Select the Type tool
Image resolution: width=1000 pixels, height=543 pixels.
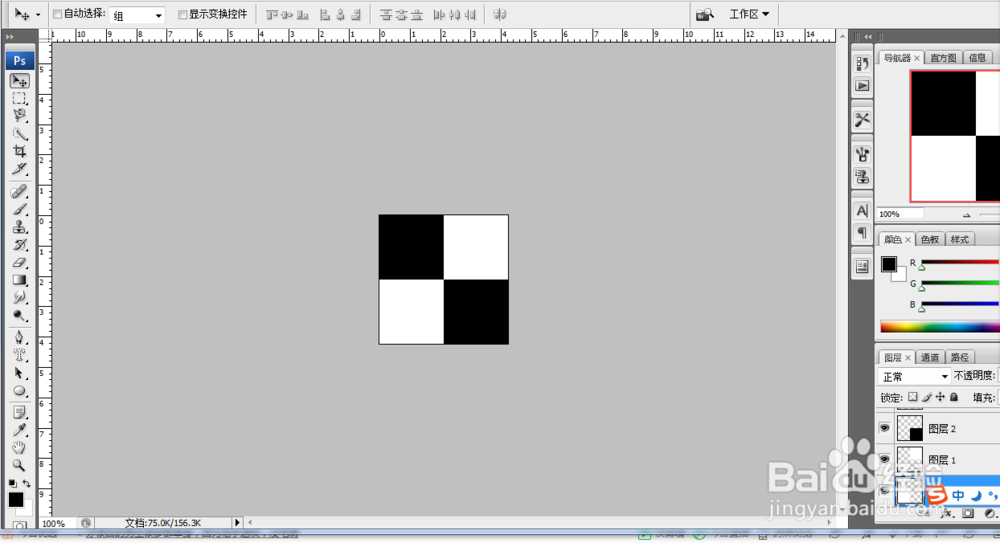(x=19, y=355)
